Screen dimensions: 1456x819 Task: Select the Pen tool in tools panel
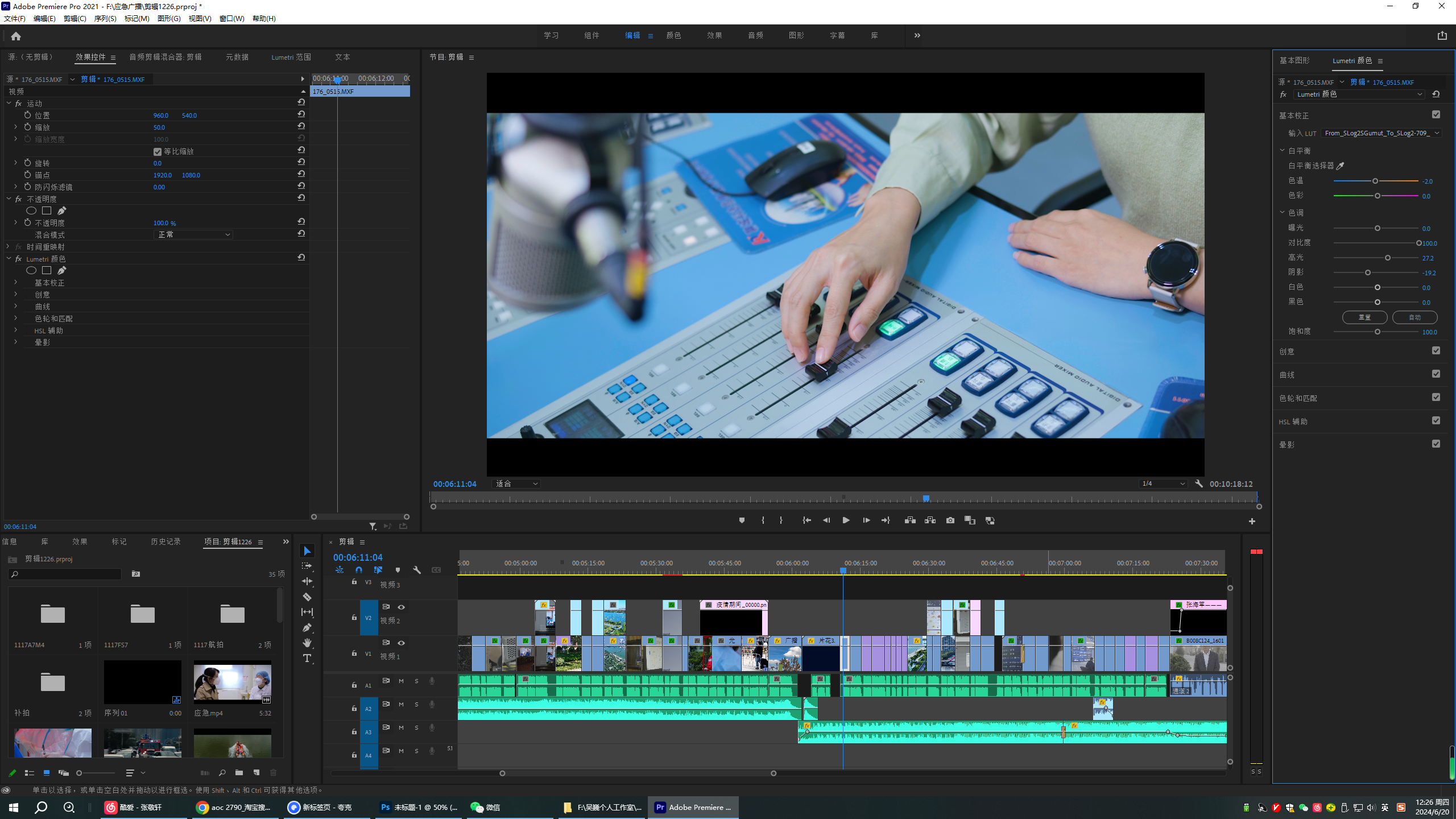[x=307, y=627]
